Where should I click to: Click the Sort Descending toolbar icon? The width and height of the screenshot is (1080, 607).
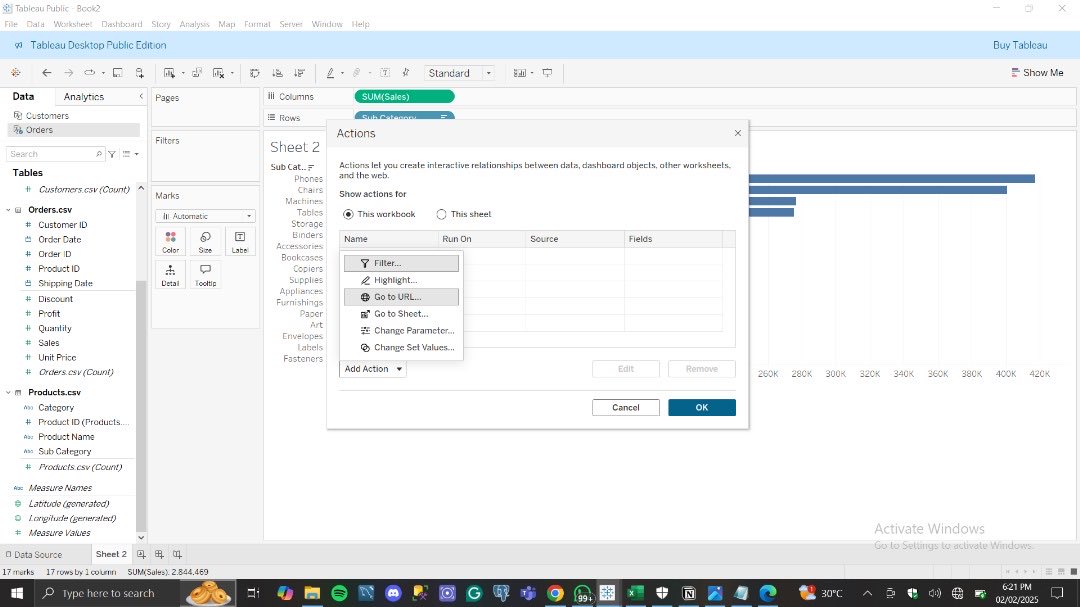[x=300, y=72]
